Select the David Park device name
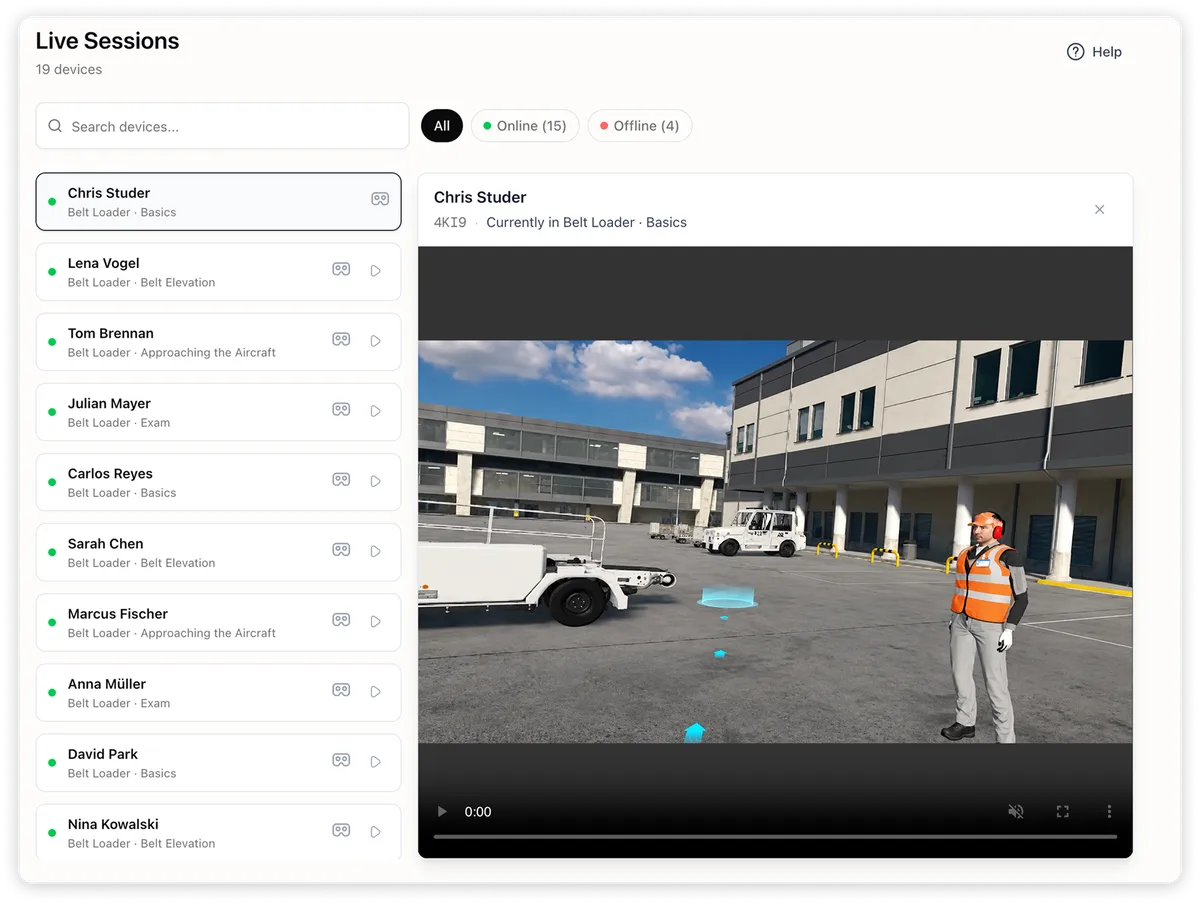The width and height of the screenshot is (1200, 904). pos(103,753)
